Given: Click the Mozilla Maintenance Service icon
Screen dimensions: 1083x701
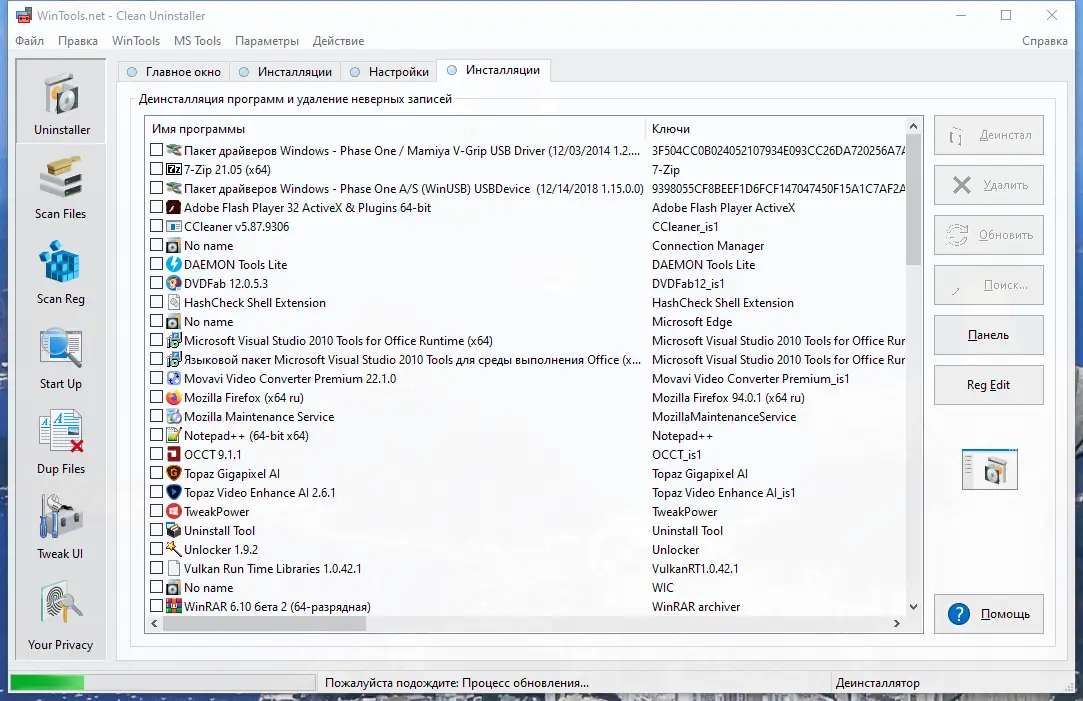Looking at the screenshot, I should pyautogui.click(x=174, y=416).
